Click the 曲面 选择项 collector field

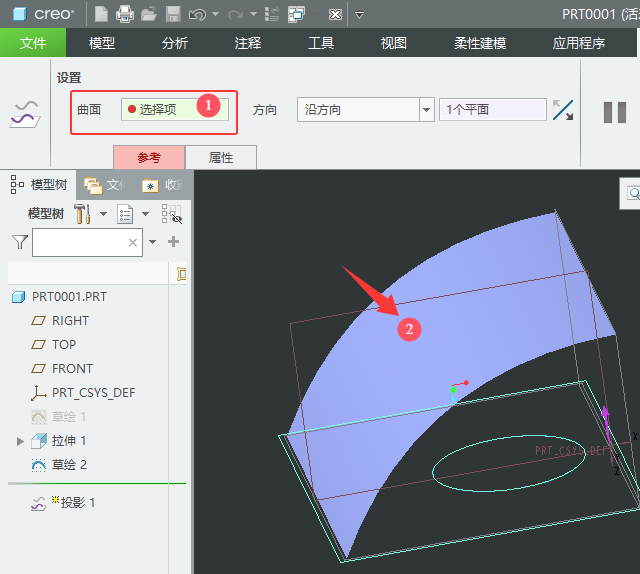coord(175,109)
